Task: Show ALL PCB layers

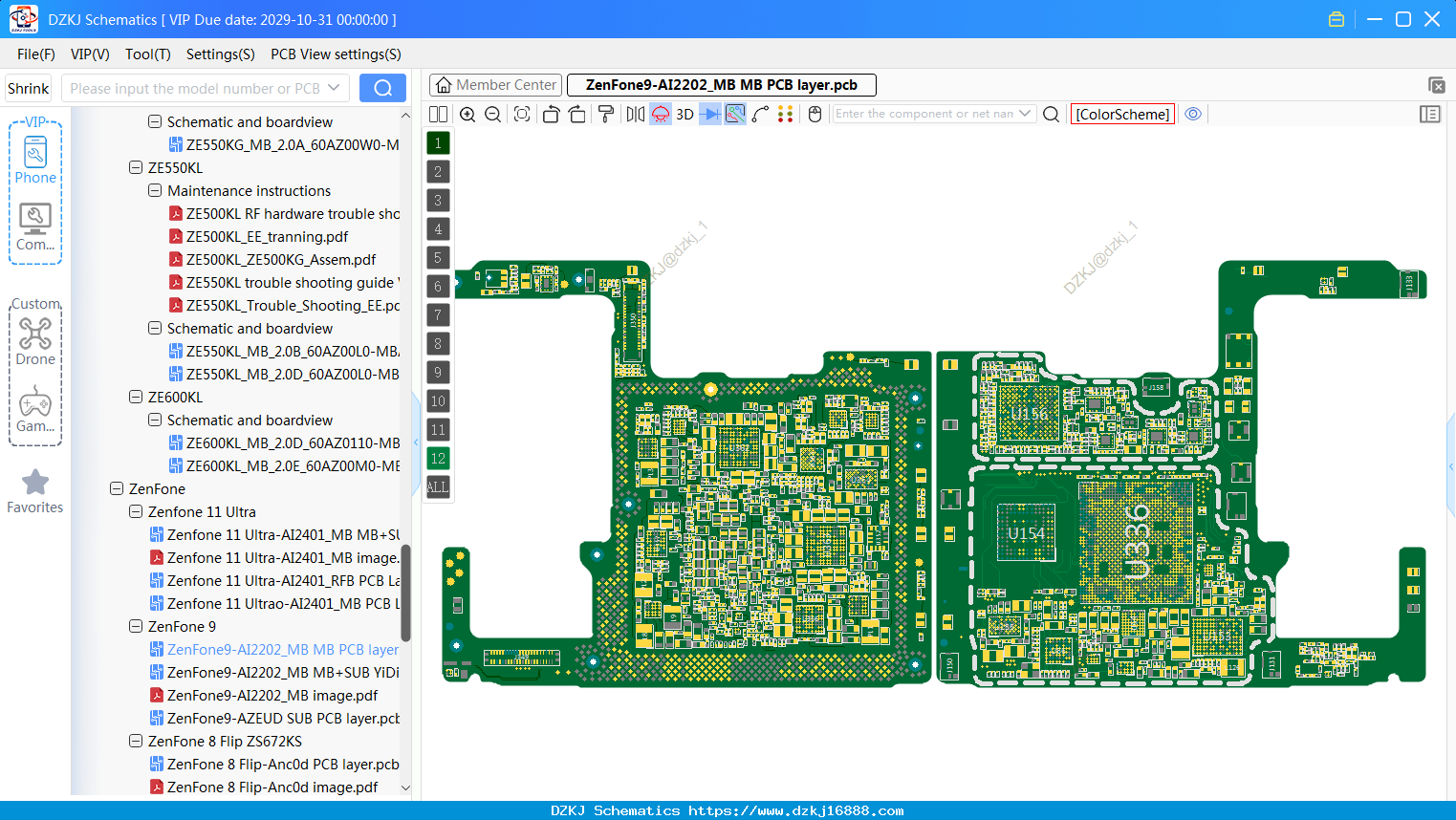Action: (438, 487)
